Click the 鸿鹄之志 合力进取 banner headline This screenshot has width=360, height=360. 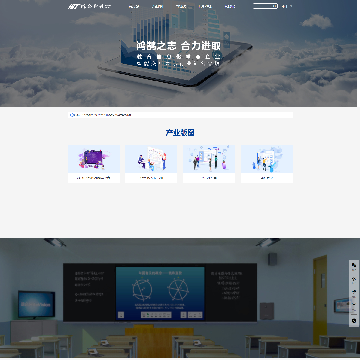point(178,46)
